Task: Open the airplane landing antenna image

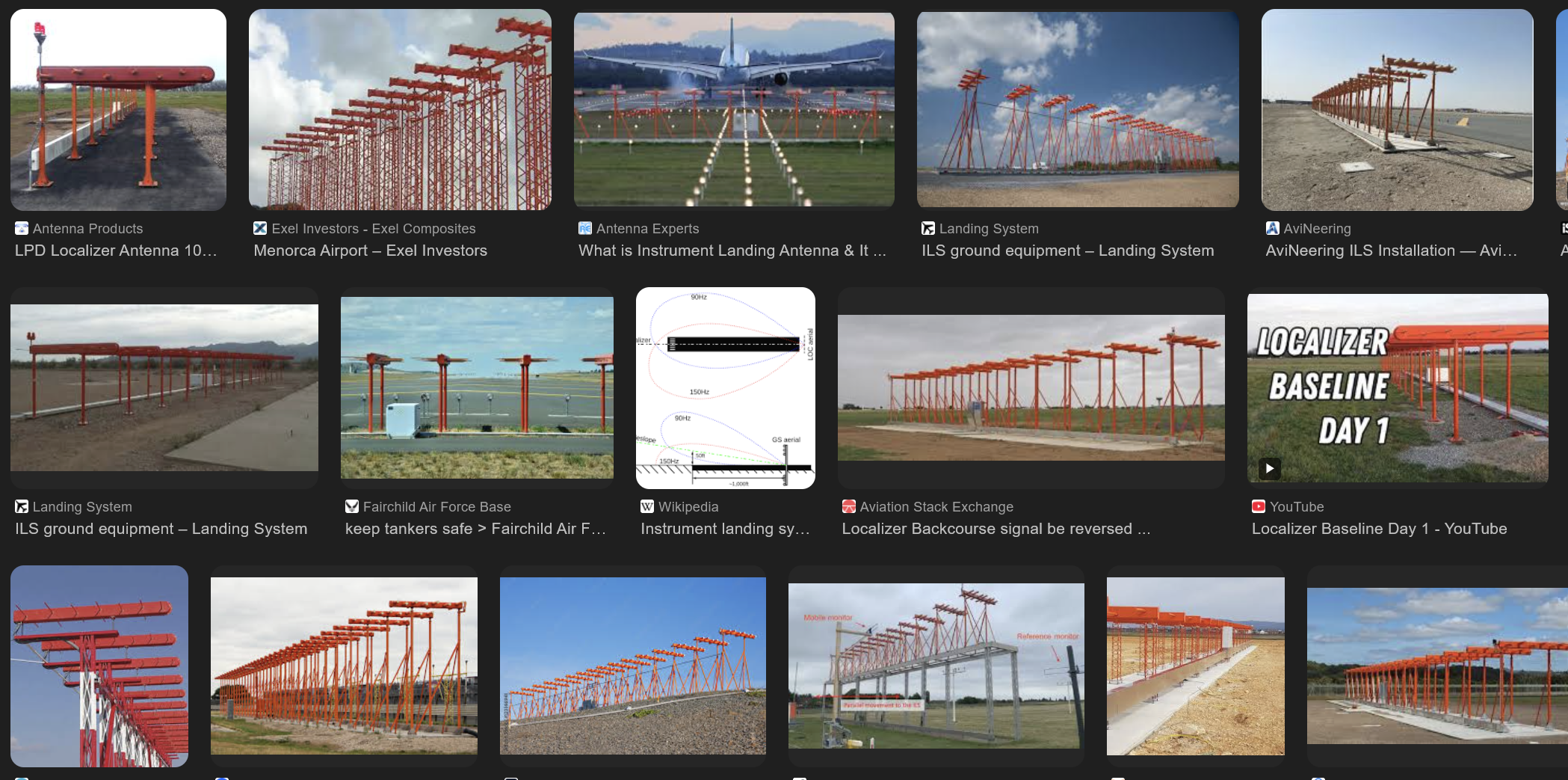Action: (734, 110)
